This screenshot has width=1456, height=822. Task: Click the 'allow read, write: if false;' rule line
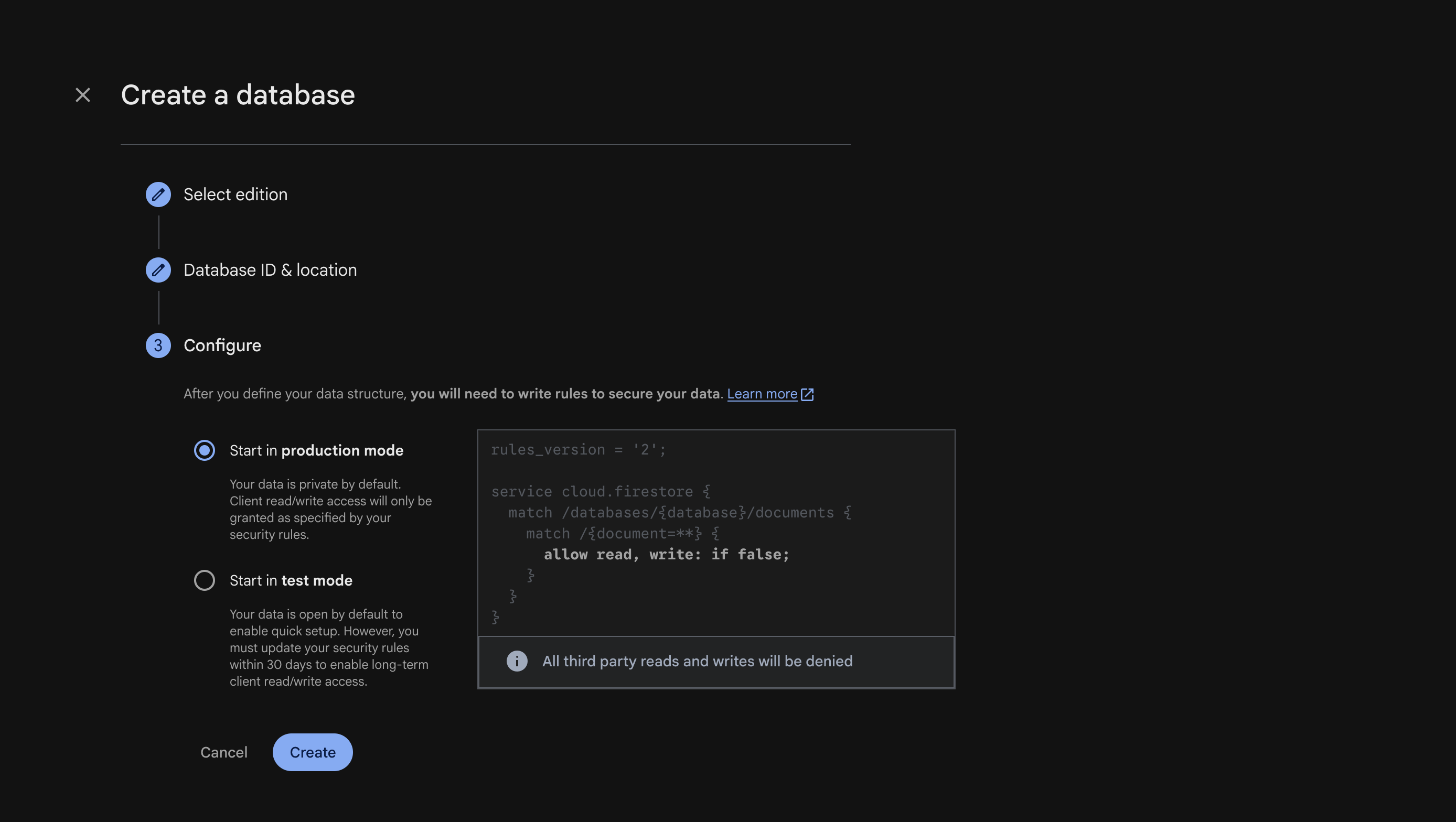[x=667, y=554]
